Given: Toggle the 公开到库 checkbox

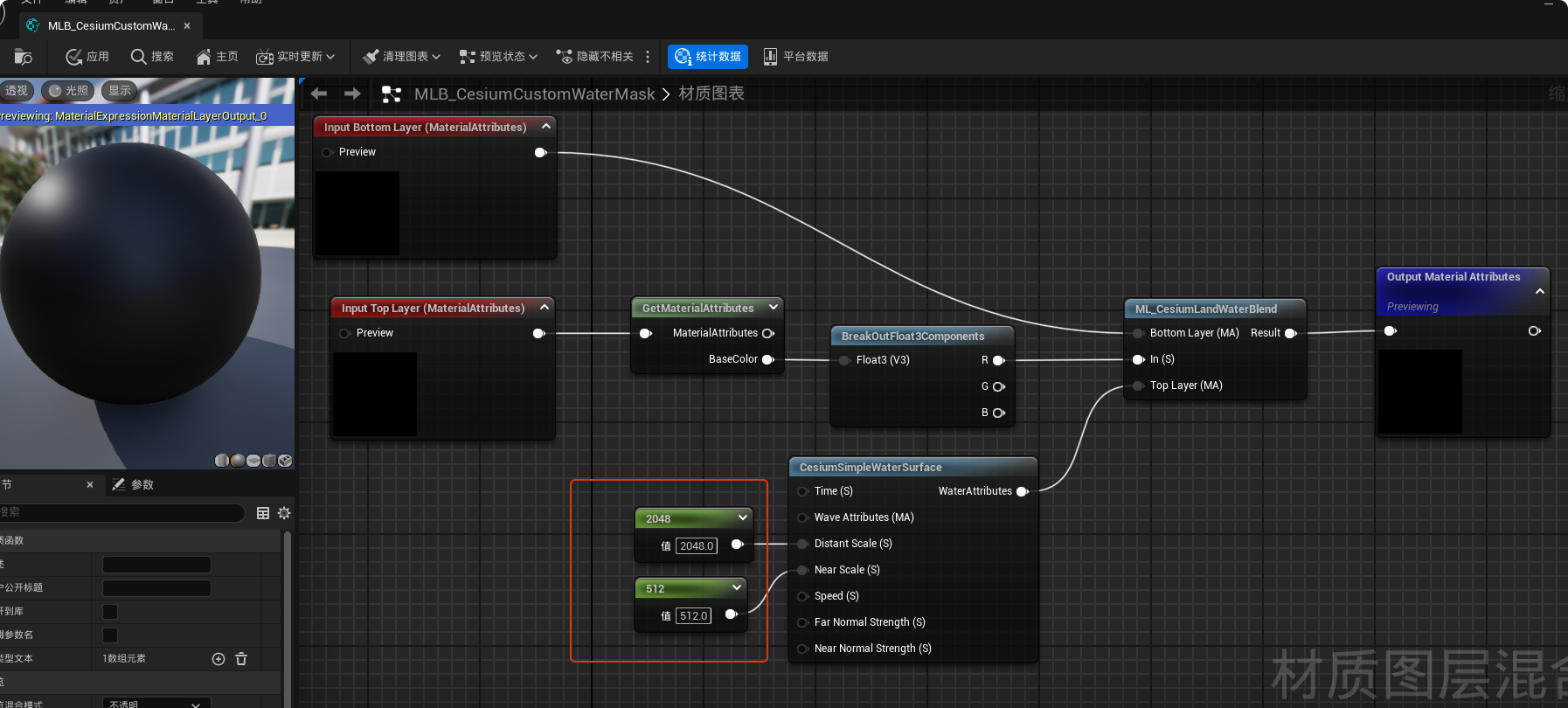Looking at the screenshot, I should (110, 612).
